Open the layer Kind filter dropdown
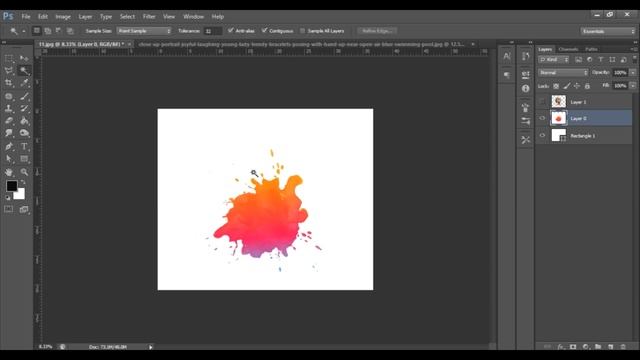640x360 pixels. tap(553, 60)
